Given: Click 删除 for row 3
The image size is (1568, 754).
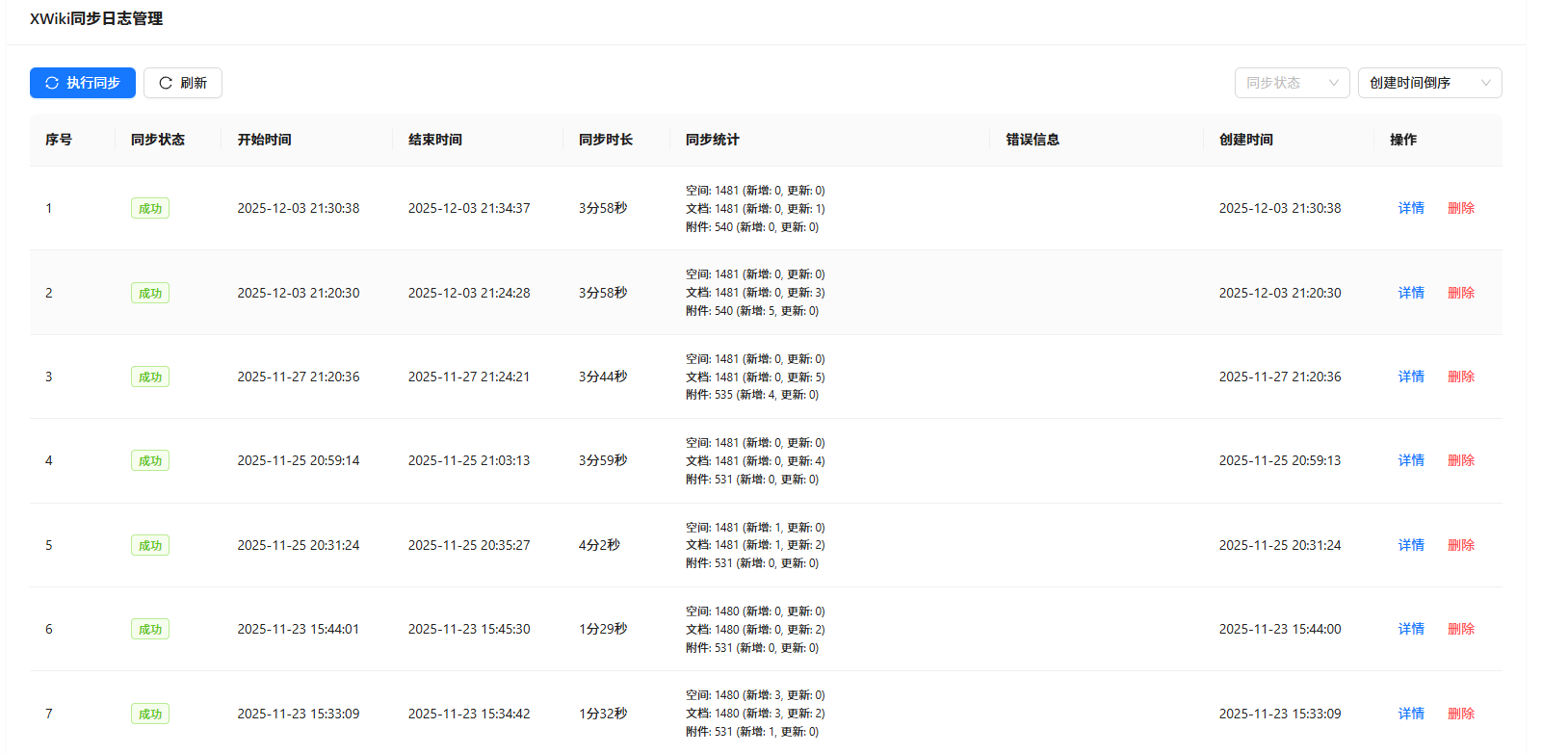Looking at the screenshot, I should click(x=1461, y=377).
